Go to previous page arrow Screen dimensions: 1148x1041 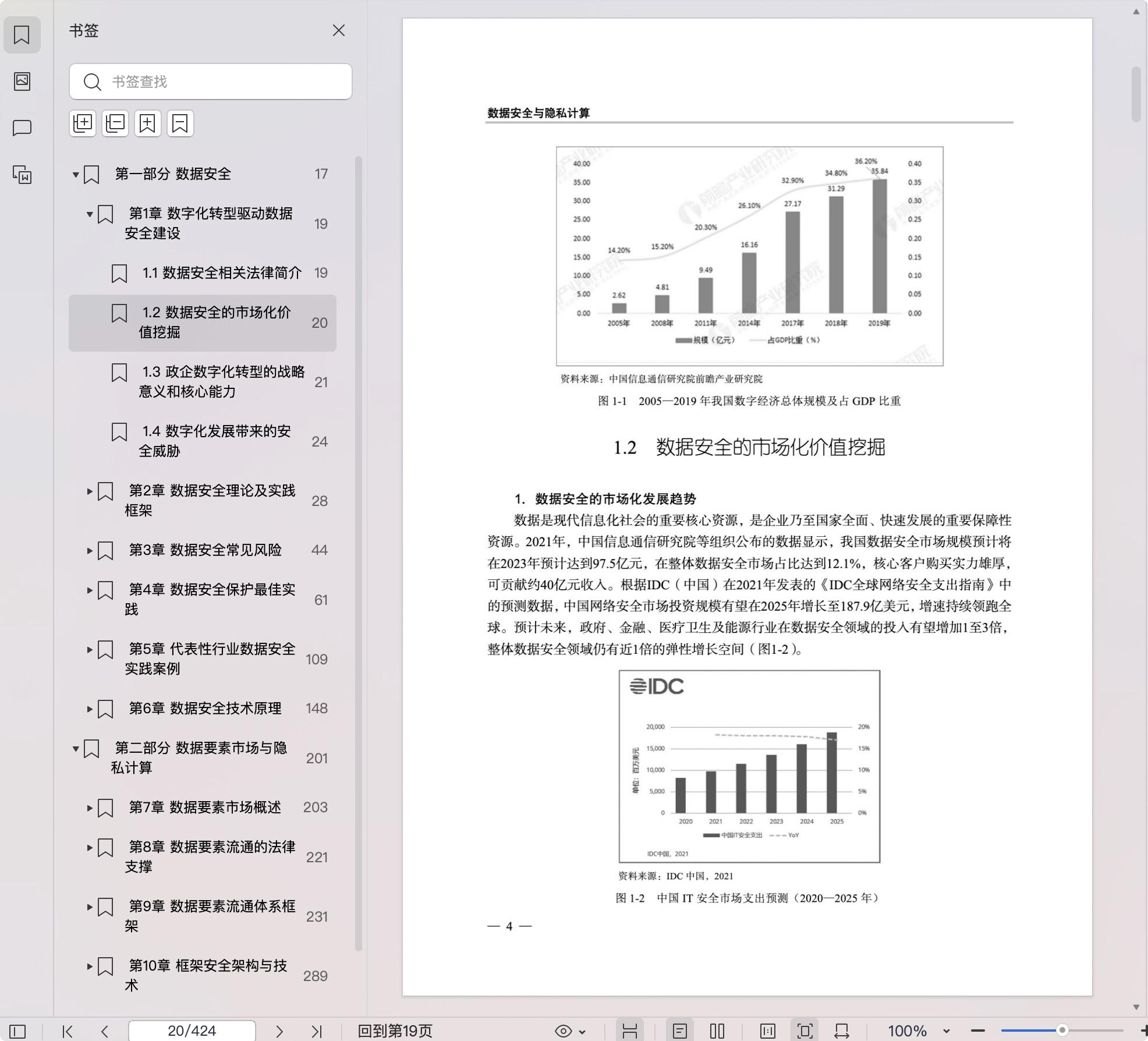point(105,1031)
